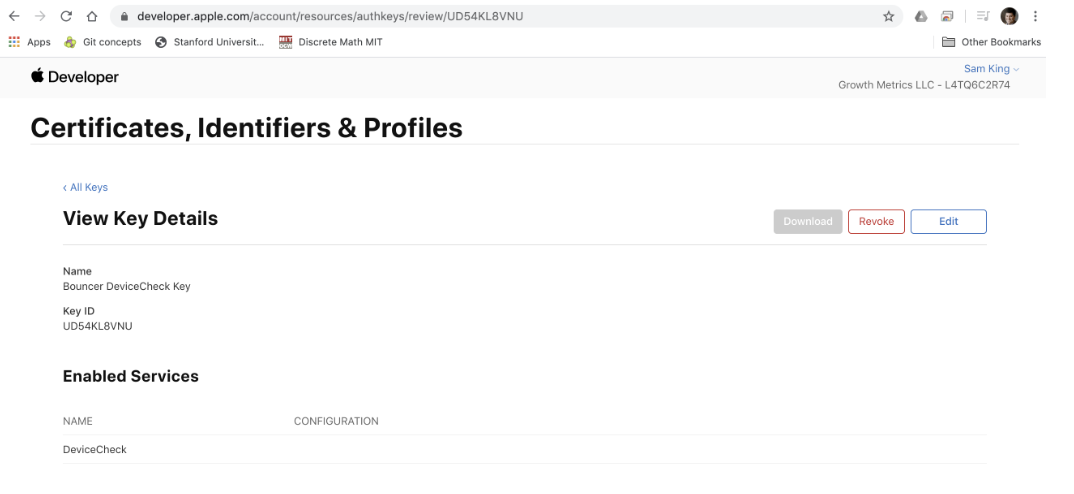Click the Apple Developer logo

point(75,77)
